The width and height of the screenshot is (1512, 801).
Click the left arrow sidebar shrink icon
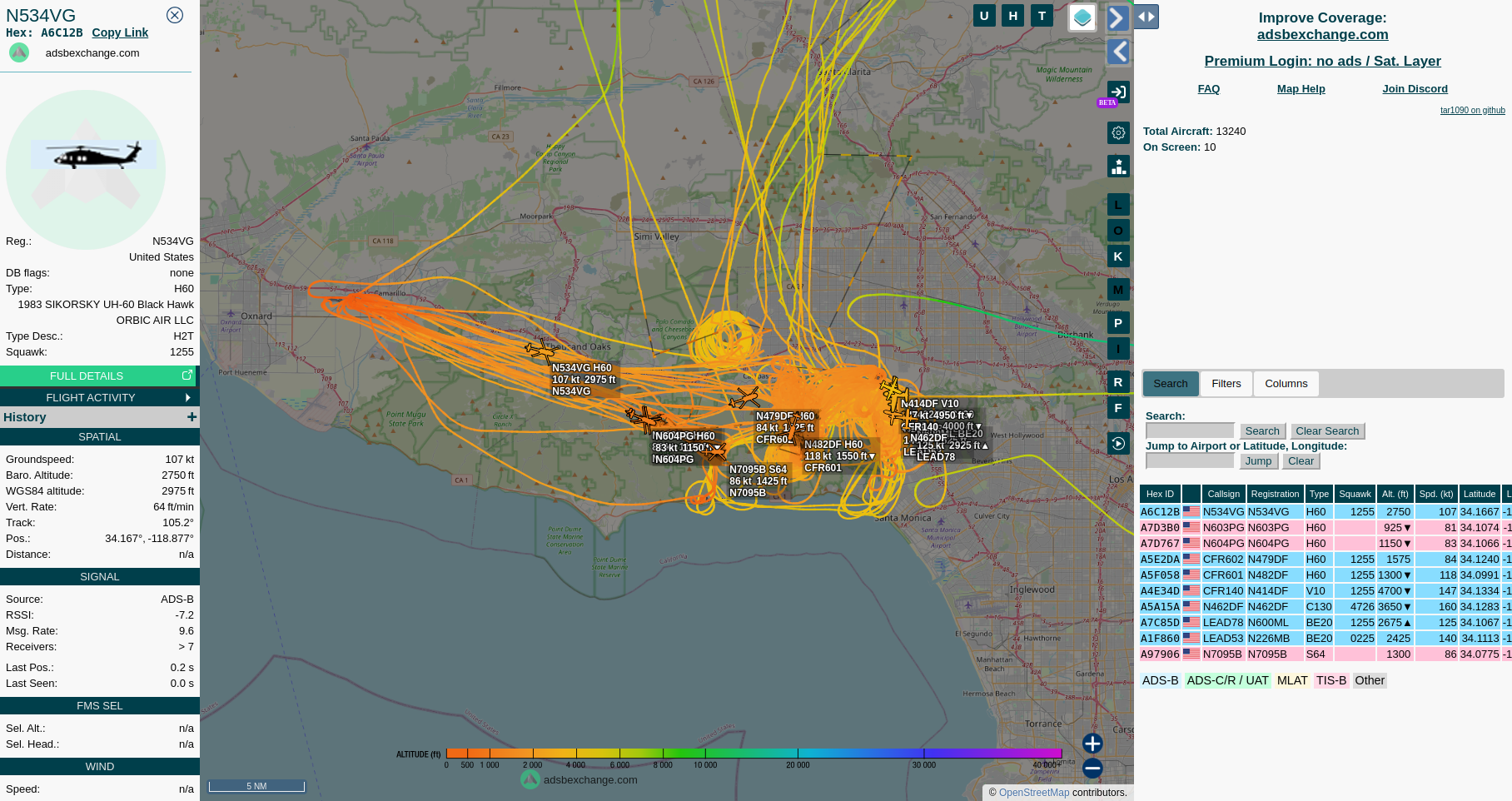pyautogui.click(x=1118, y=52)
